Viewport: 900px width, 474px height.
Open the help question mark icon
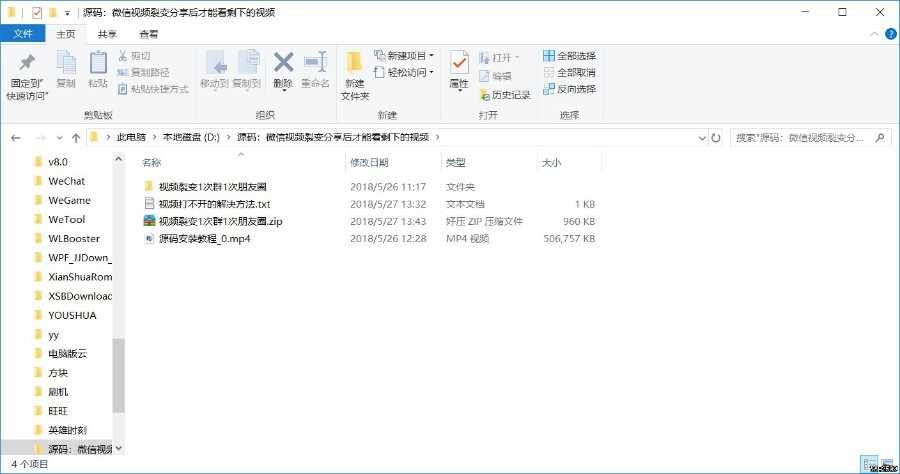pyautogui.click(x=891, y=34)
